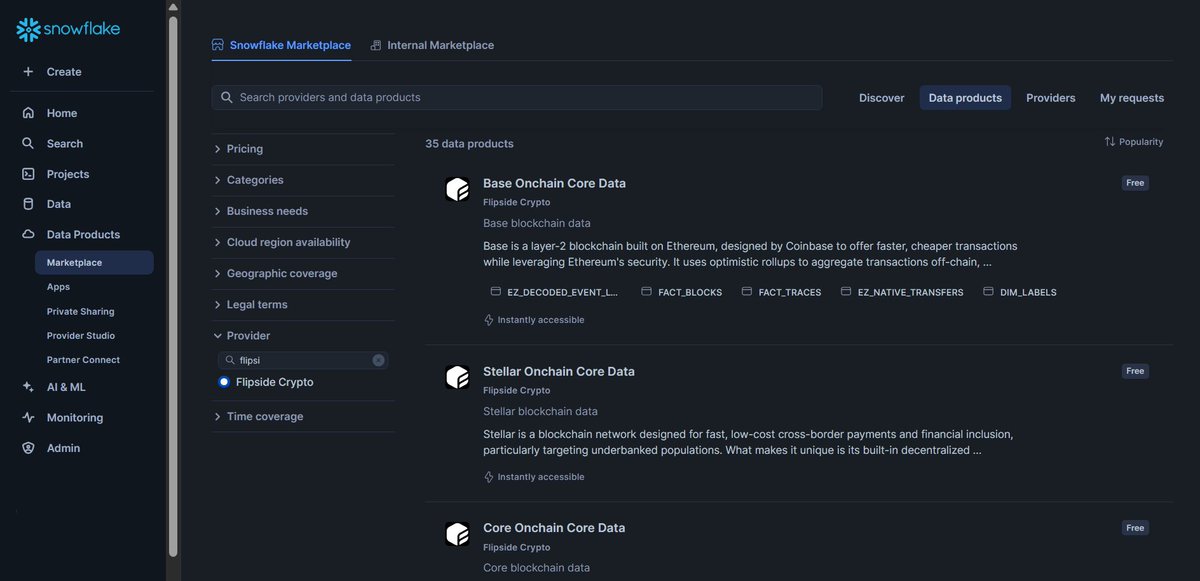
Task: Open My requests view
Action: point(1132,98)
